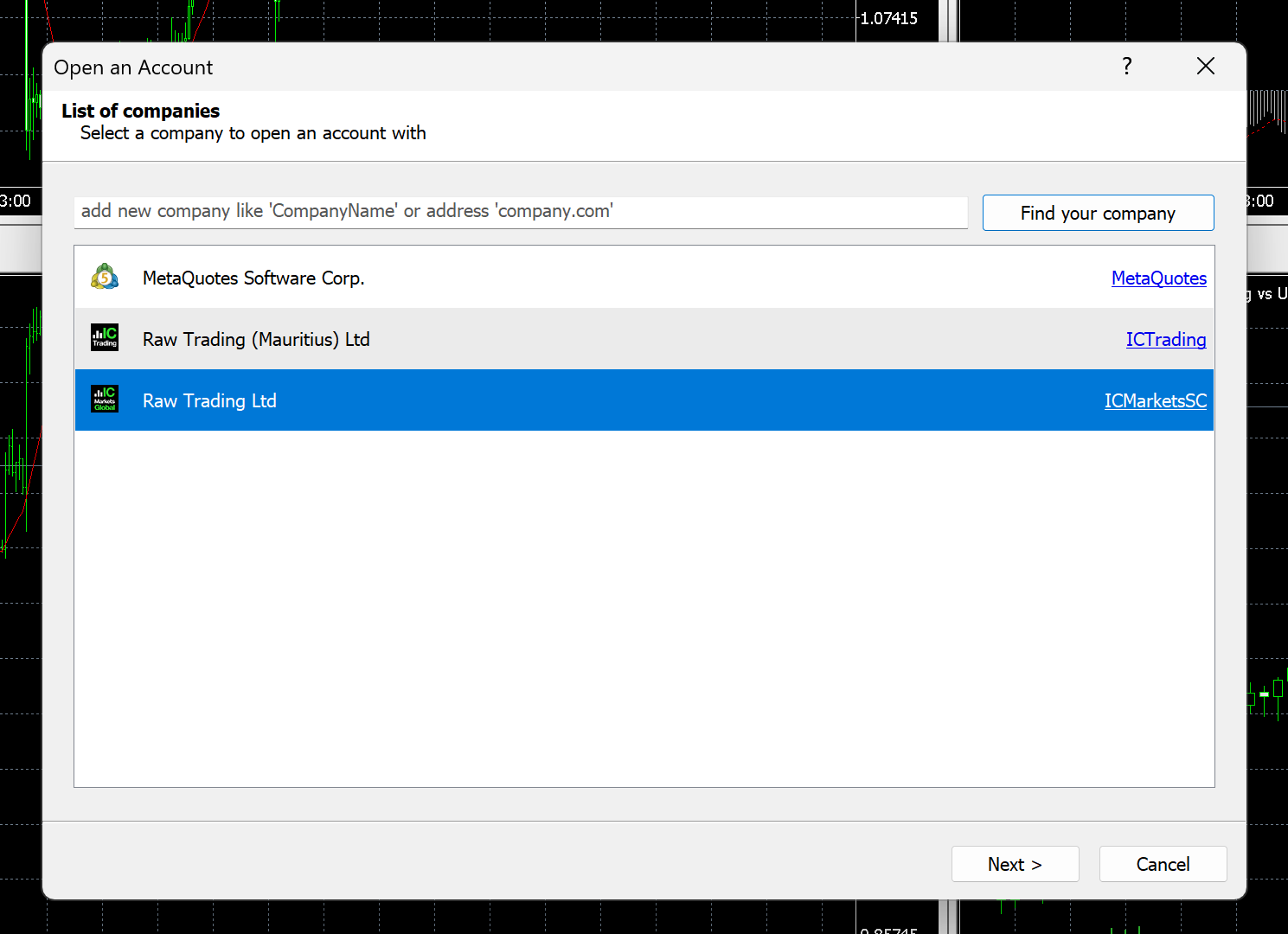Focus the add new company search field

[x=521, y=212]
